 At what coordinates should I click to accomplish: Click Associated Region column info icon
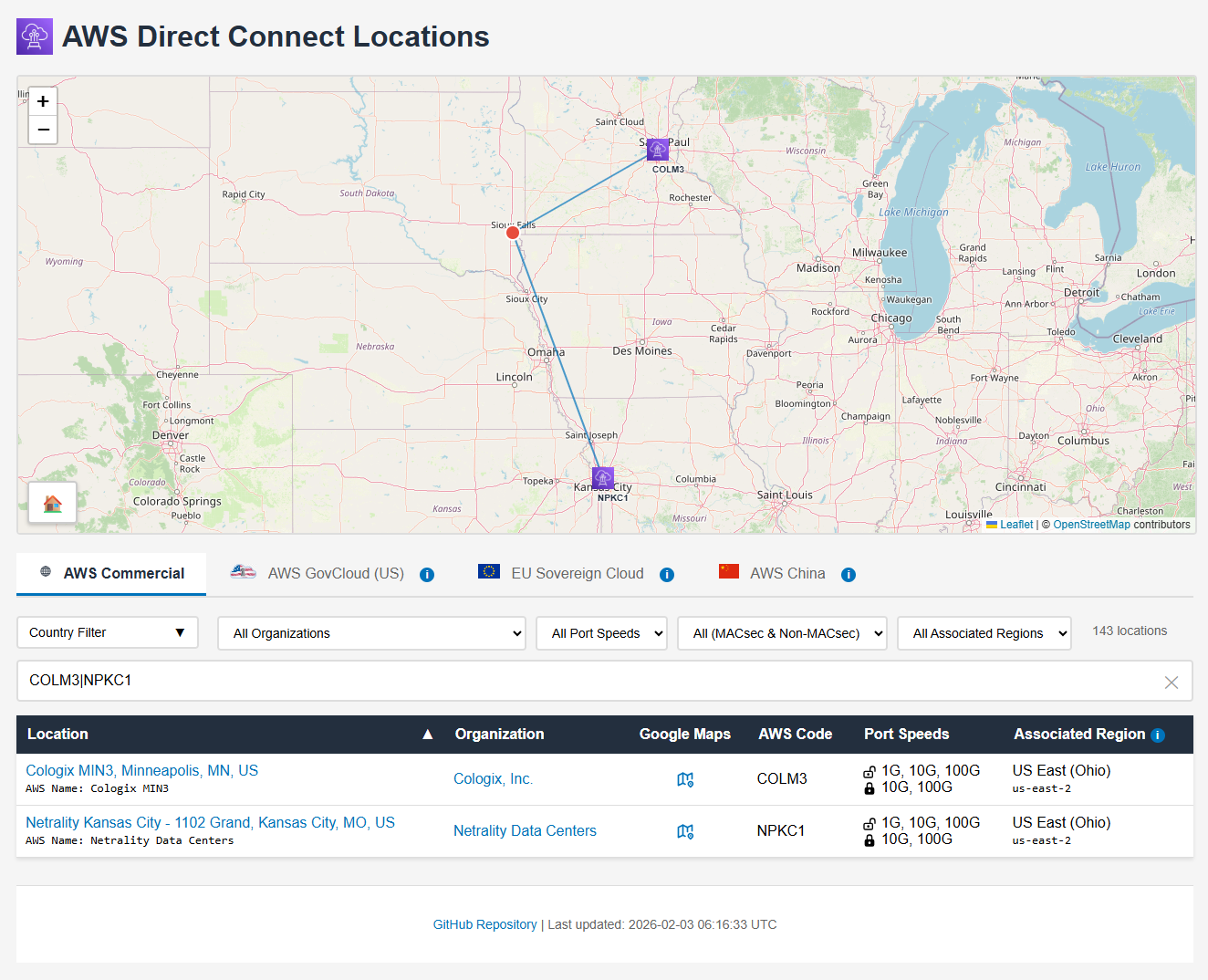(x=1158, y=735)
